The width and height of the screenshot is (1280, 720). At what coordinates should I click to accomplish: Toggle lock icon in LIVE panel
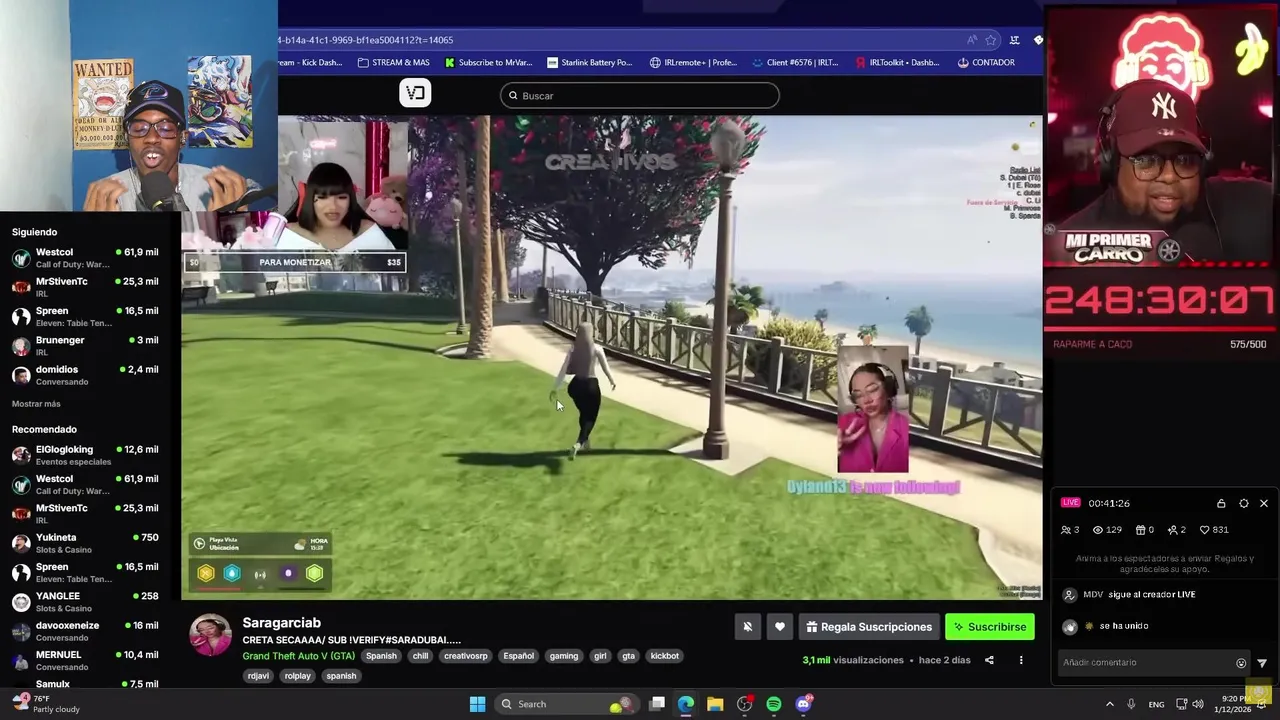click(x=1221, y=503)
